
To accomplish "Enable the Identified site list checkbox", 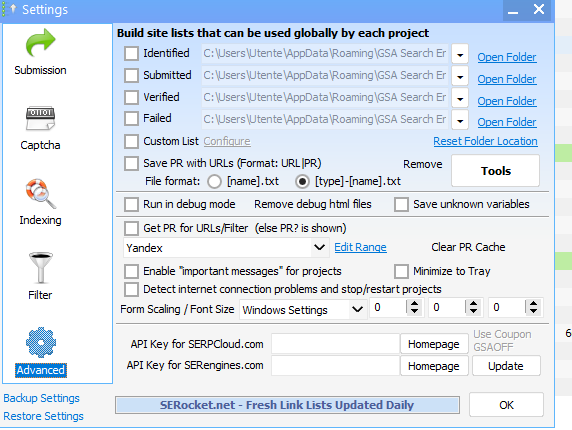I will pyautogui.click(x=131, y=53).
